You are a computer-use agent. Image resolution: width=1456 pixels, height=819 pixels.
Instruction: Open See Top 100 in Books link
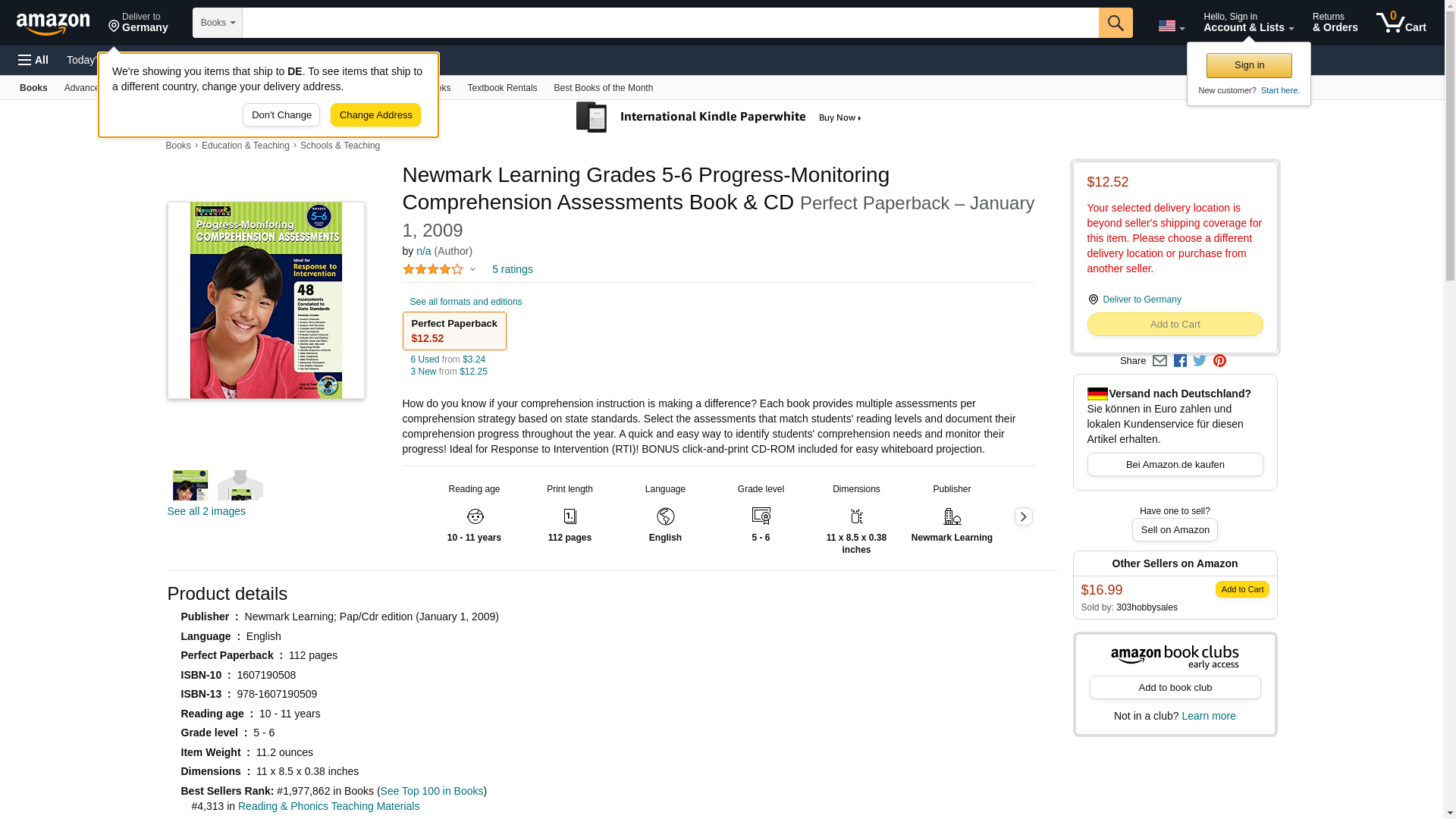431,791
